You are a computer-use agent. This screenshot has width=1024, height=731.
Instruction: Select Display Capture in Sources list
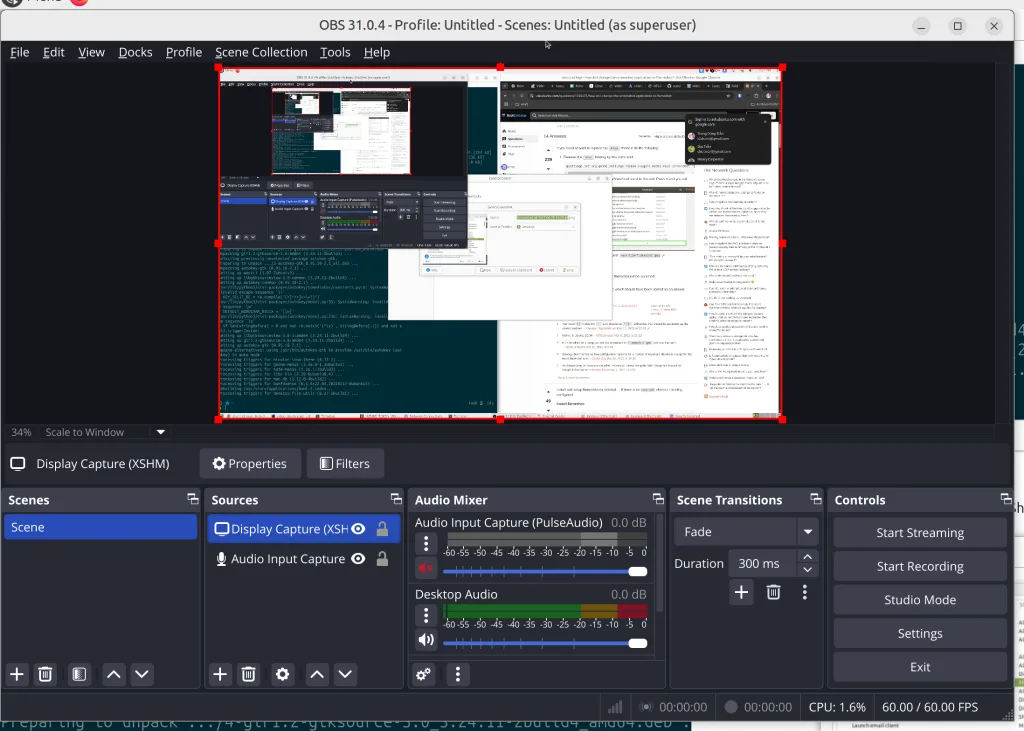pyautogui.click(x=304, y=529)
